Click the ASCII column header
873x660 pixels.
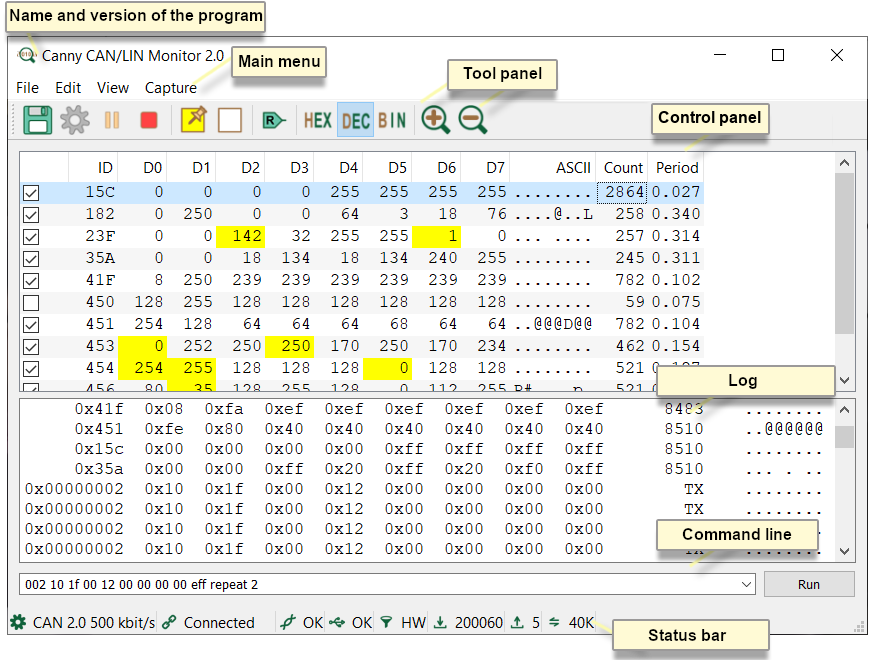click(553, 168)
